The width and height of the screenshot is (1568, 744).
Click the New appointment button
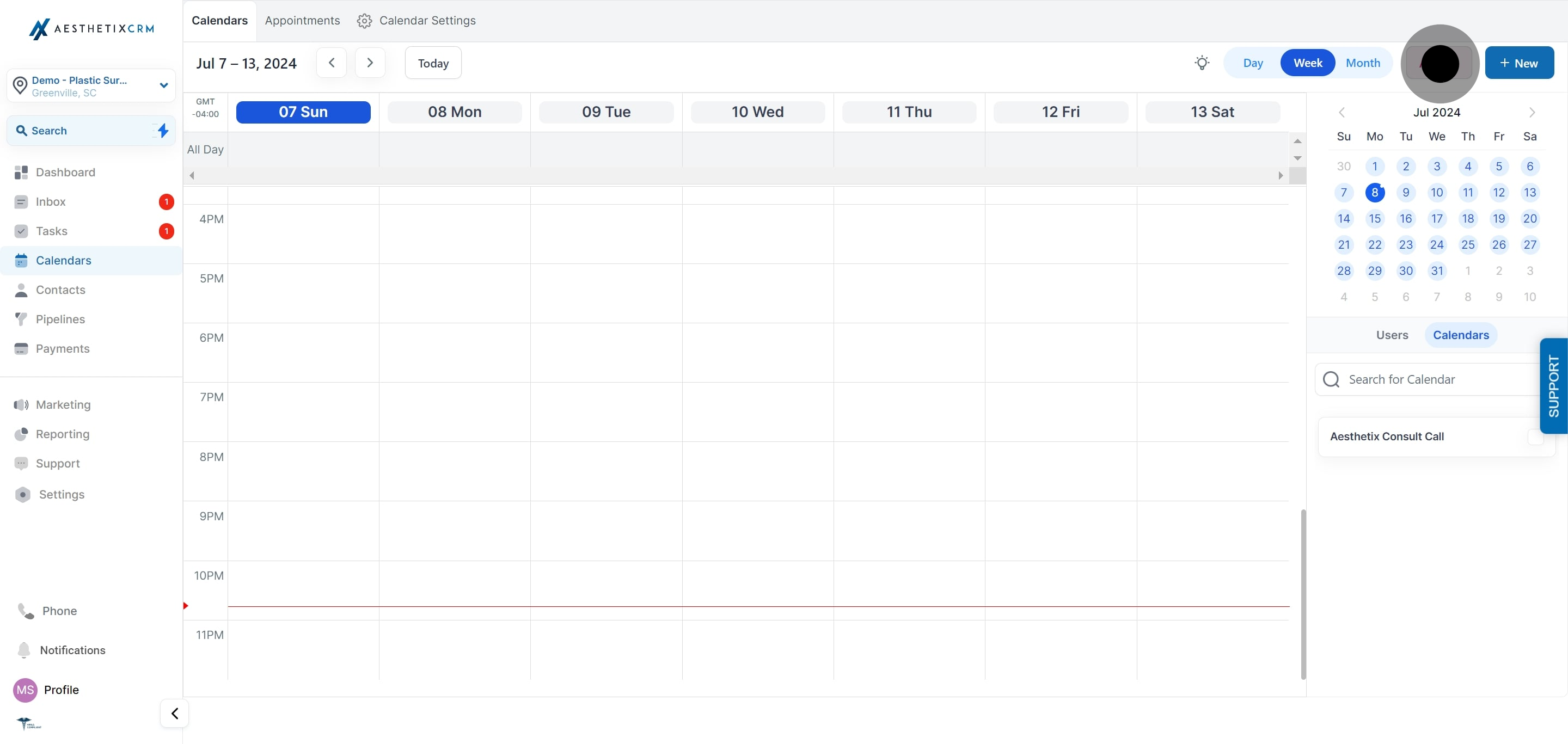pos(1518,63)
